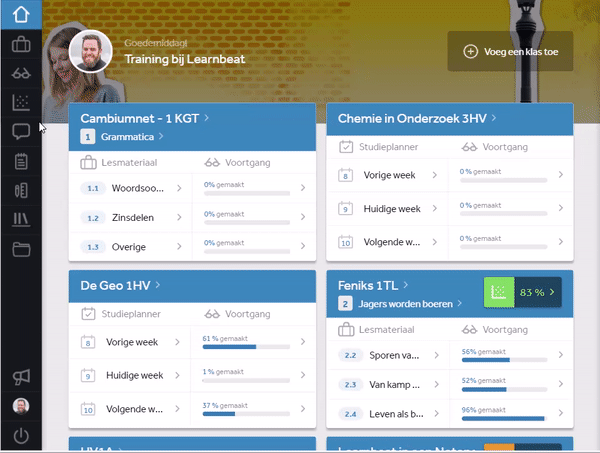Open paragraph 2.3 Van kamp ... row
The height and width of the screenshot is (453, 600).
pos(388,385)
